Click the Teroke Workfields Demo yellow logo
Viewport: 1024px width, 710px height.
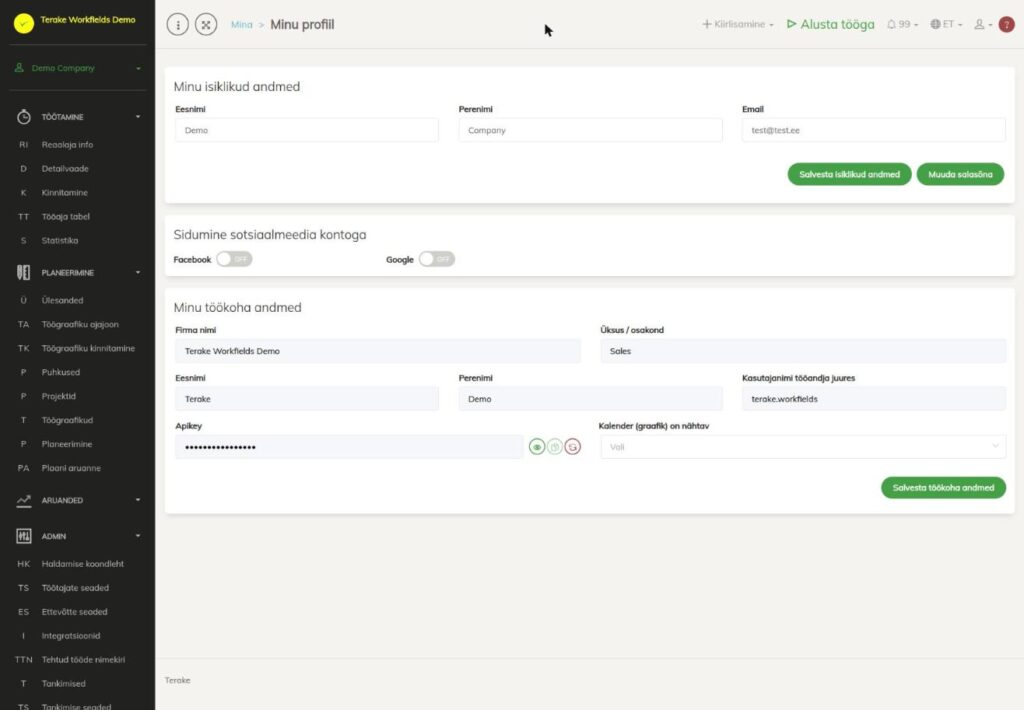click(24, 24)
